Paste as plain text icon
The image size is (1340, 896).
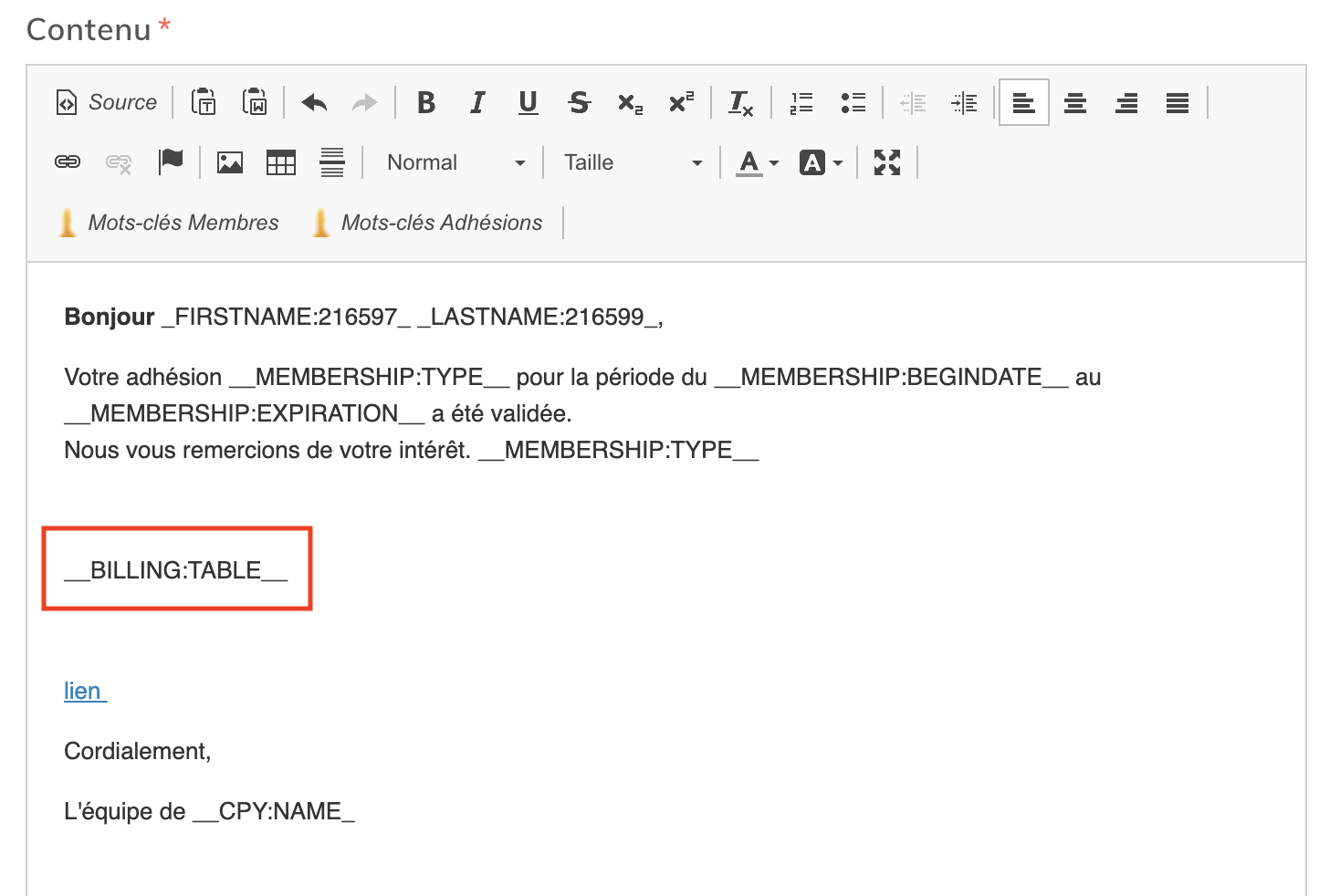coord(204,102)
